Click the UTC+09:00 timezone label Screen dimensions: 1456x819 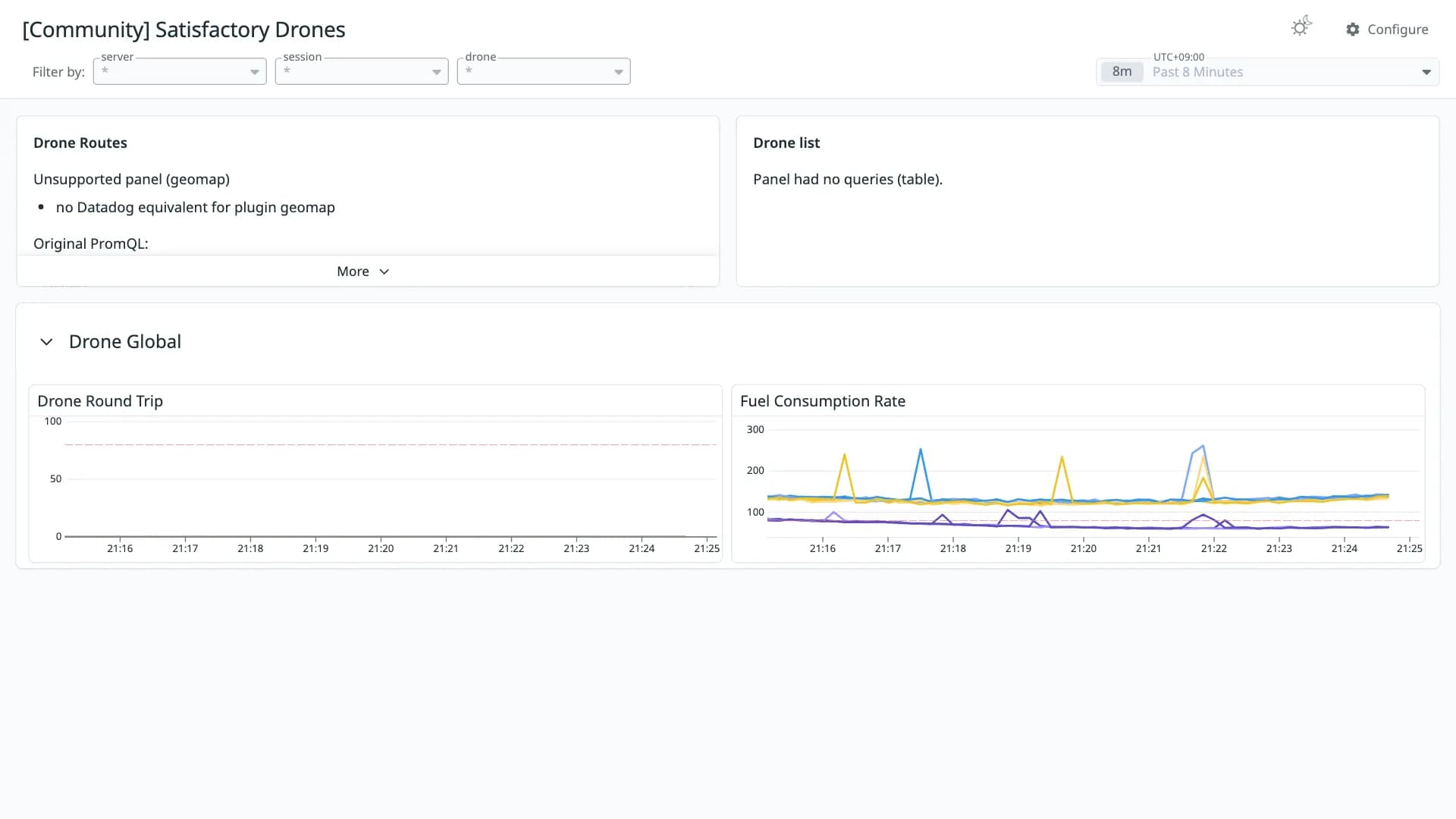click(1178, 57)
